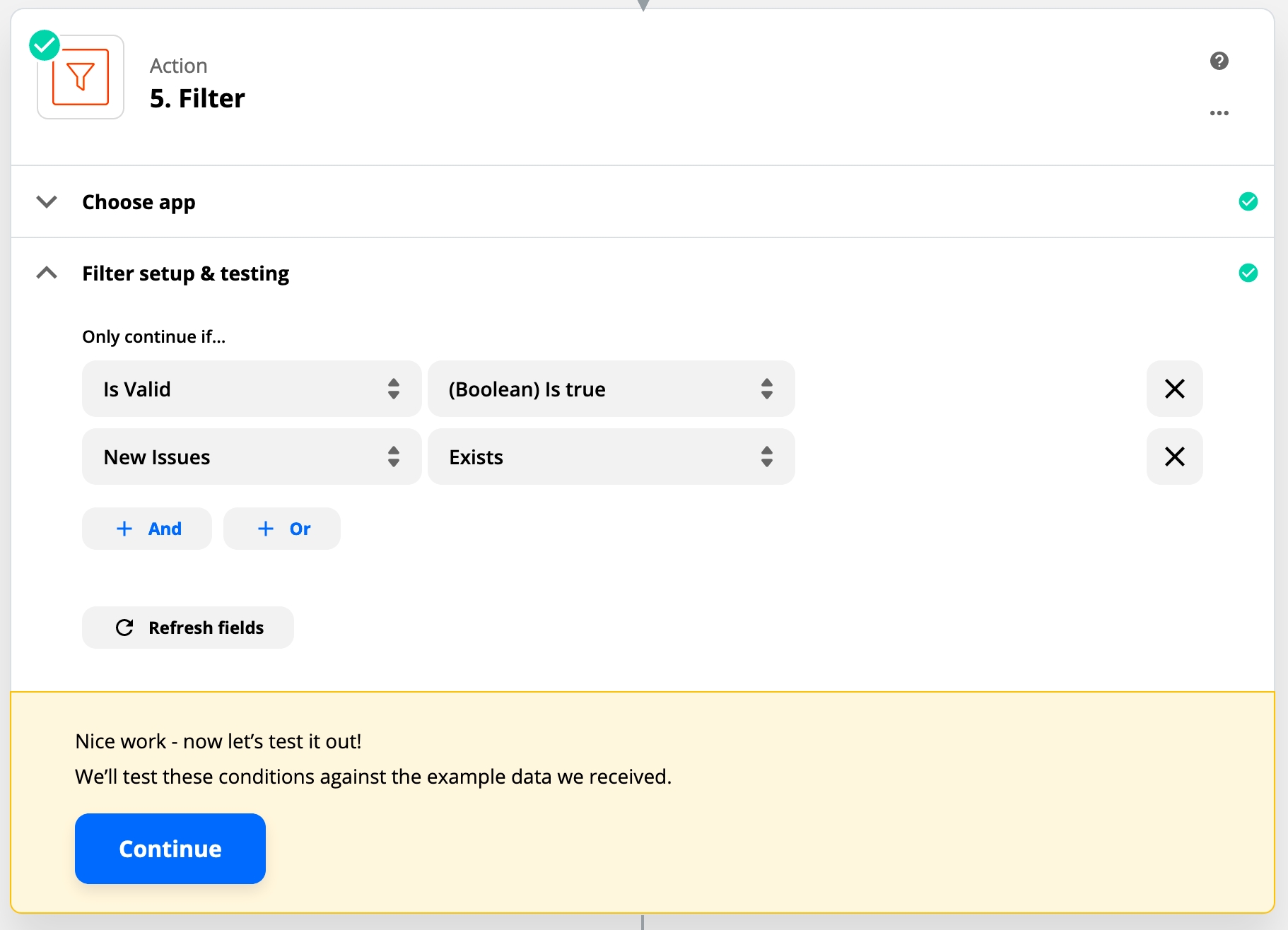1288x930 pixels.
Task: Expand the Choose app section
Action: (47, 202)
